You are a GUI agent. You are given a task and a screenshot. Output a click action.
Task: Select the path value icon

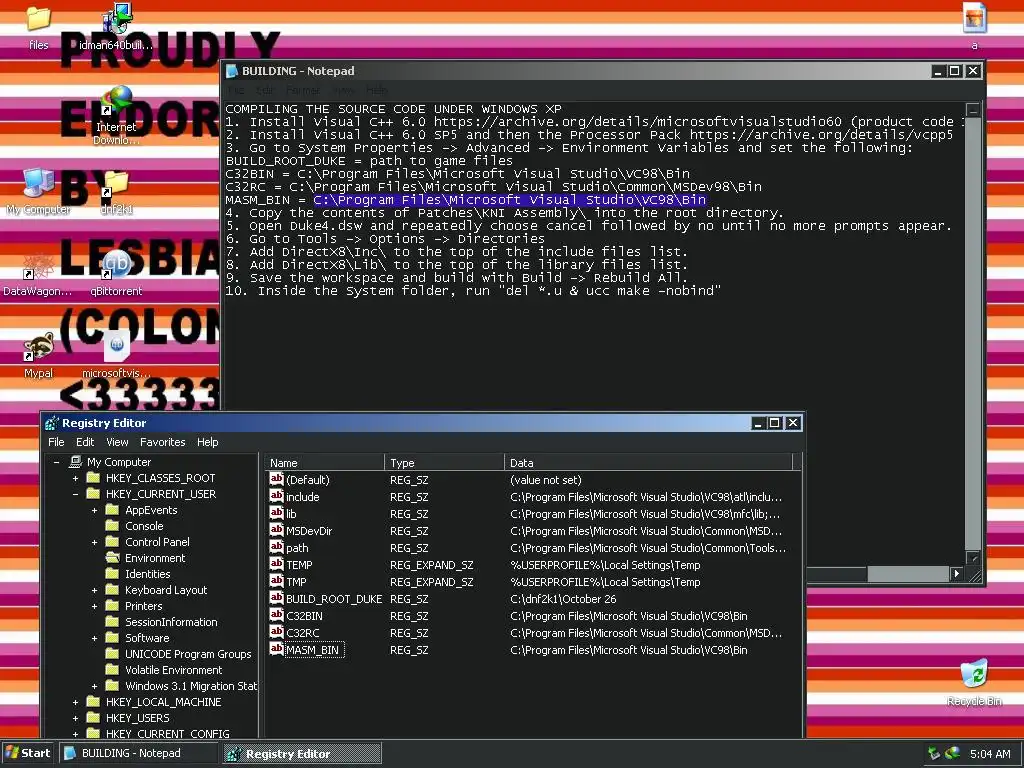(x=276, y=547)
